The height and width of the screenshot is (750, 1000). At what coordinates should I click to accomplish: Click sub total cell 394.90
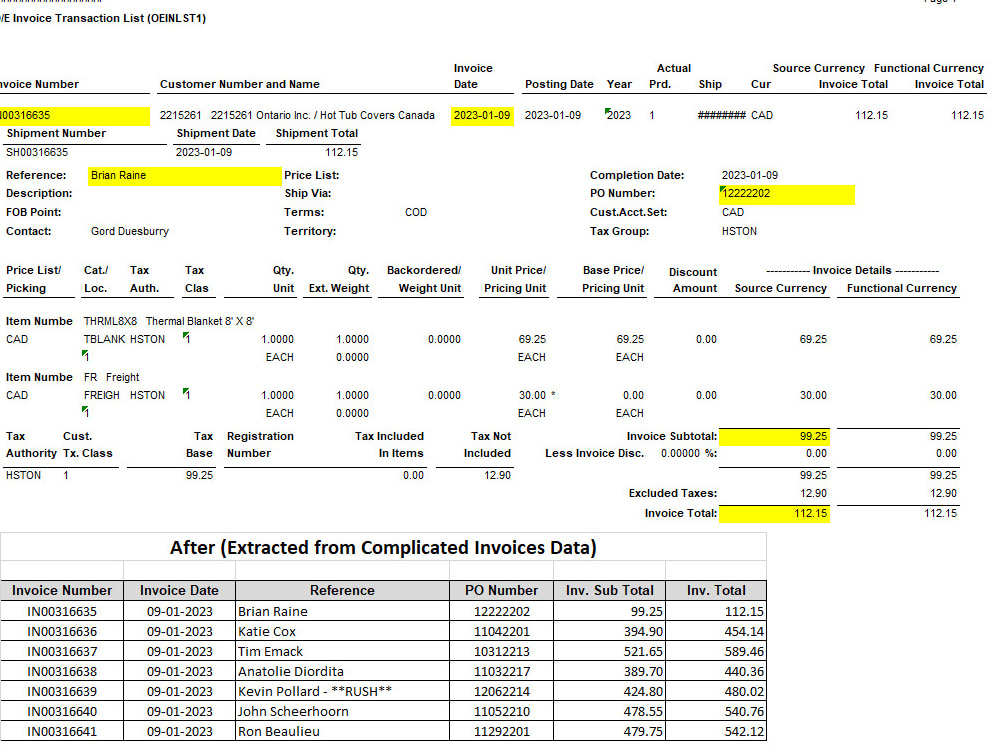(x=610, y=631)
